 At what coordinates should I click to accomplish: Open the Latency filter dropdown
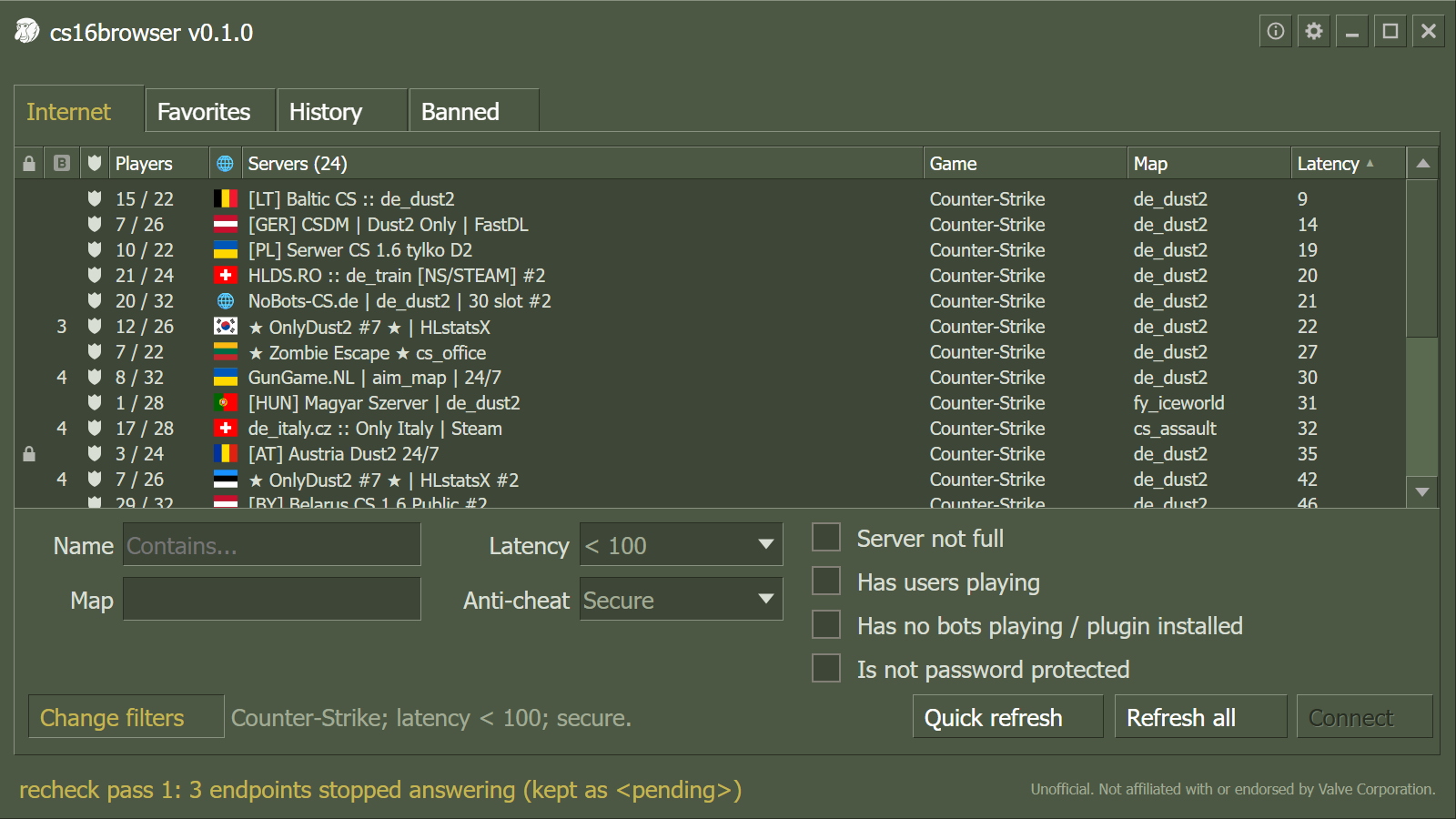click(x=681, y=544)
